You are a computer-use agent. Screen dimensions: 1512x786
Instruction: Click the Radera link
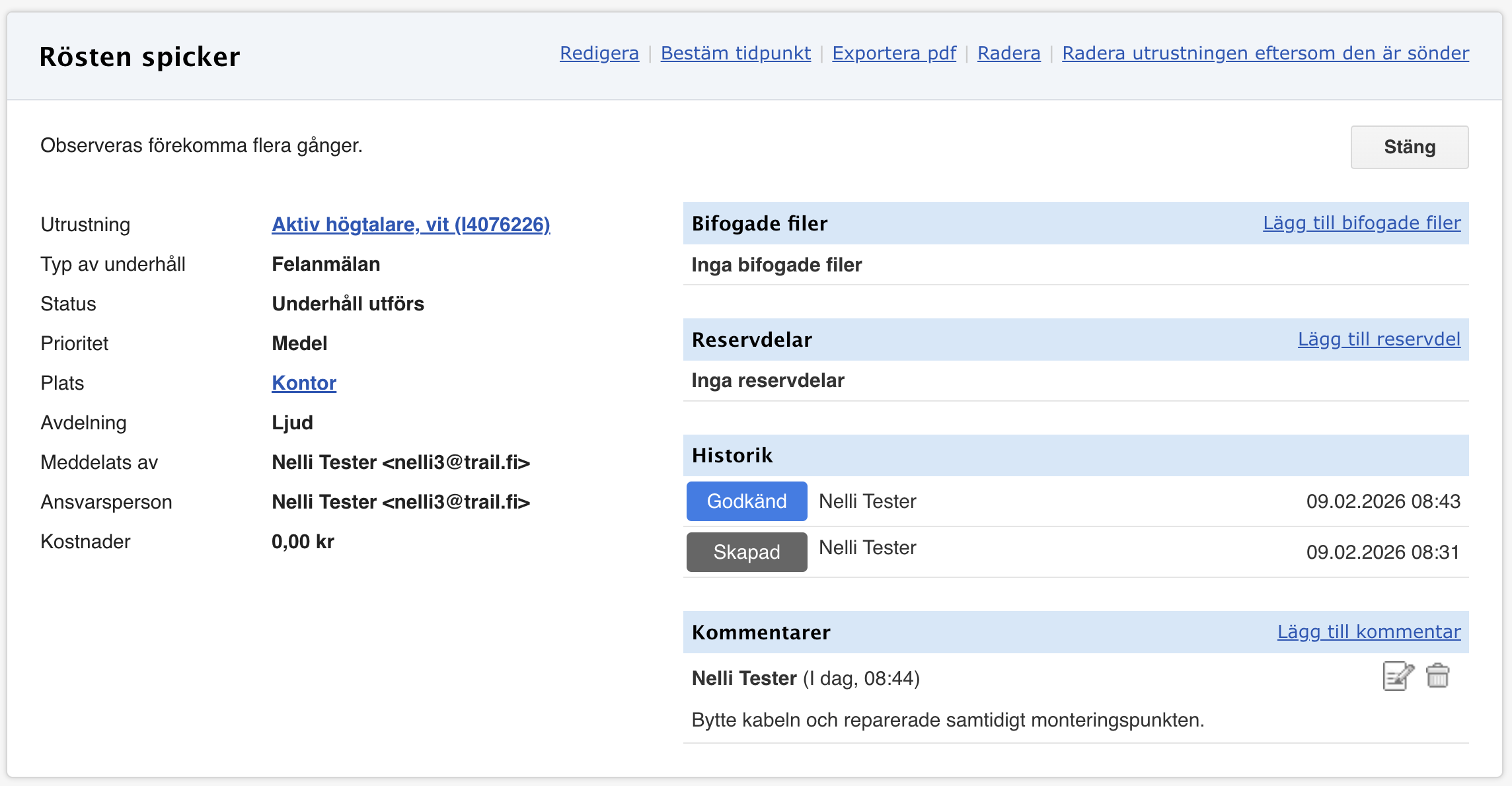click(1008, 53)
